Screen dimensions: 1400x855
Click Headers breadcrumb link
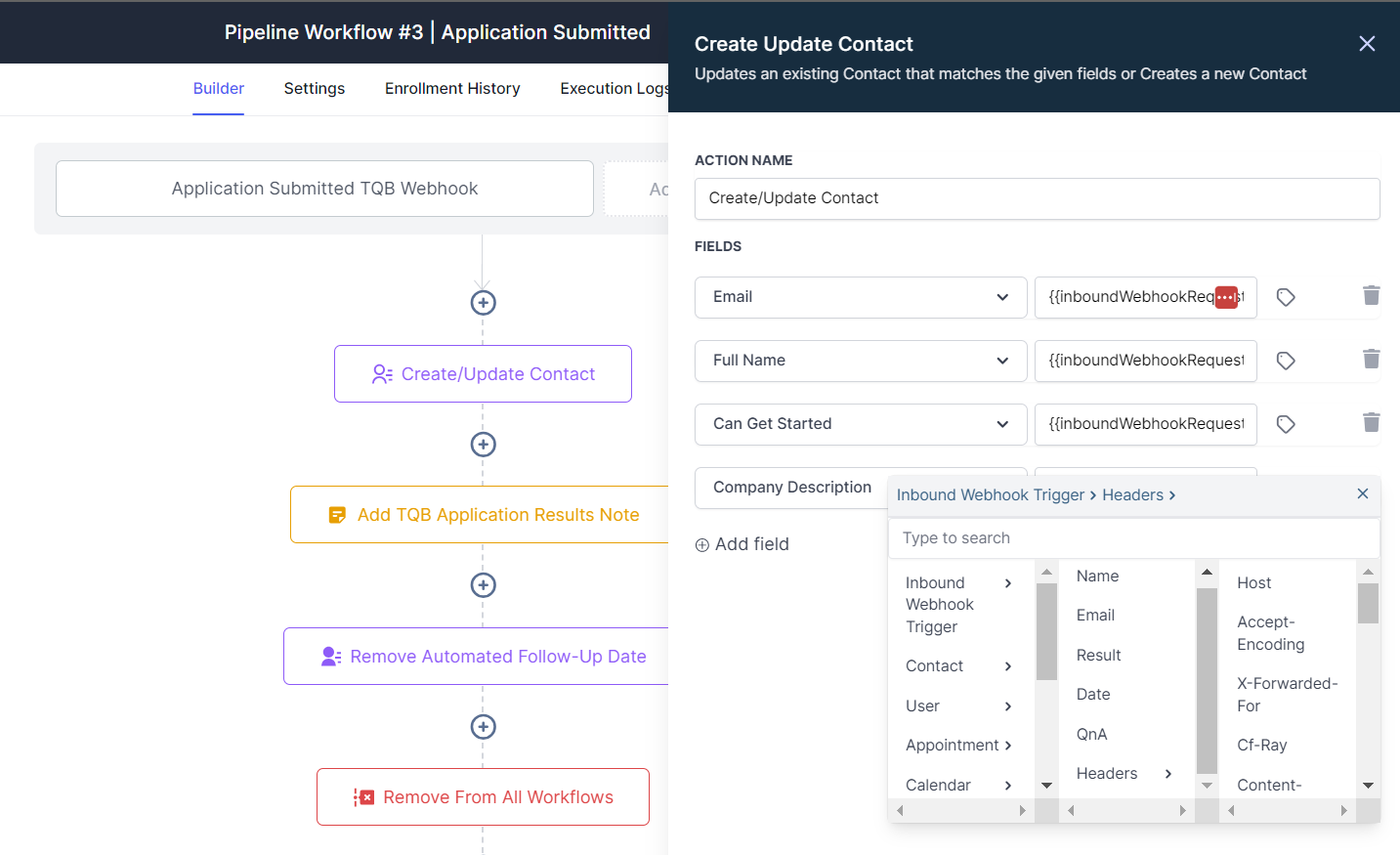point(1132,495)
